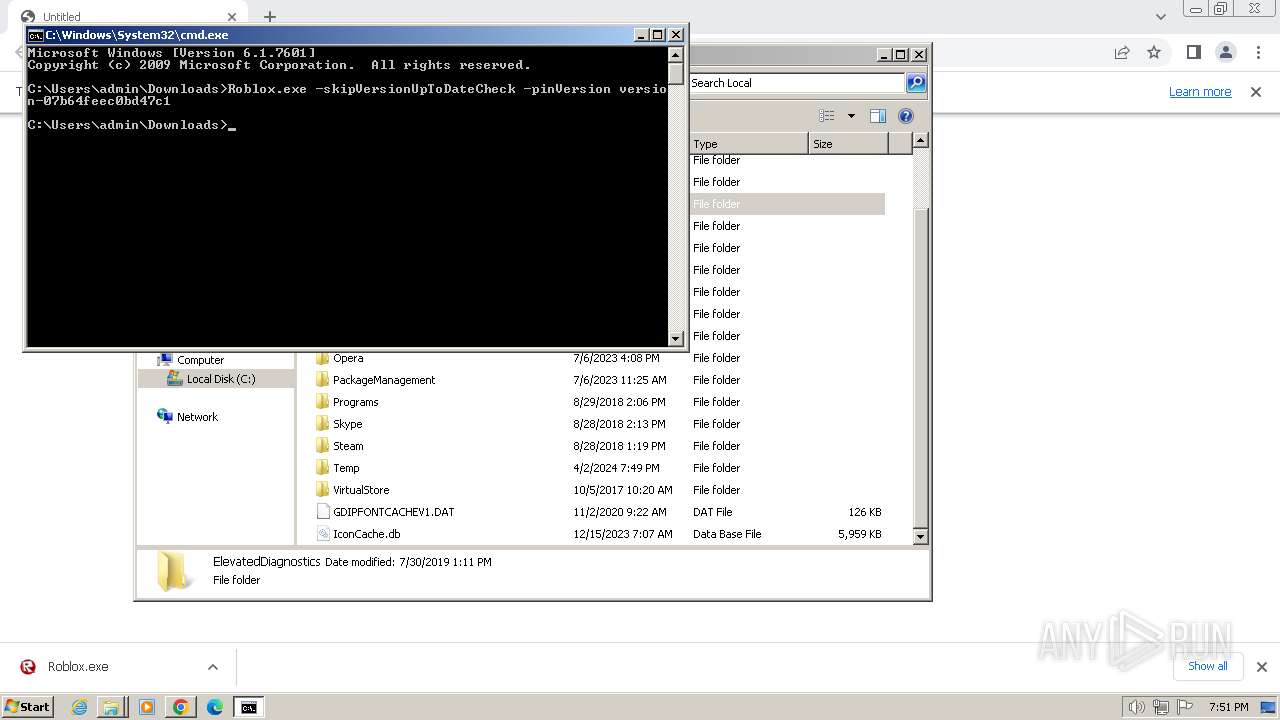Select the Steam folder

pyautogui.click(x=348, y=446)
